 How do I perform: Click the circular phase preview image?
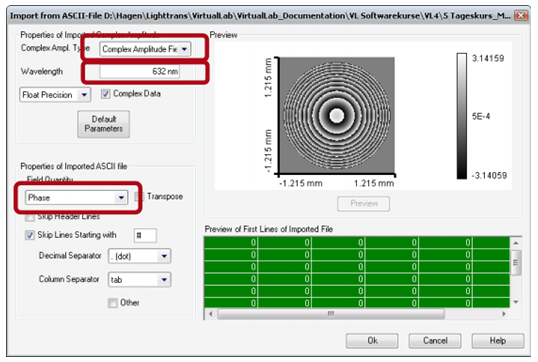tap(337, 116)
